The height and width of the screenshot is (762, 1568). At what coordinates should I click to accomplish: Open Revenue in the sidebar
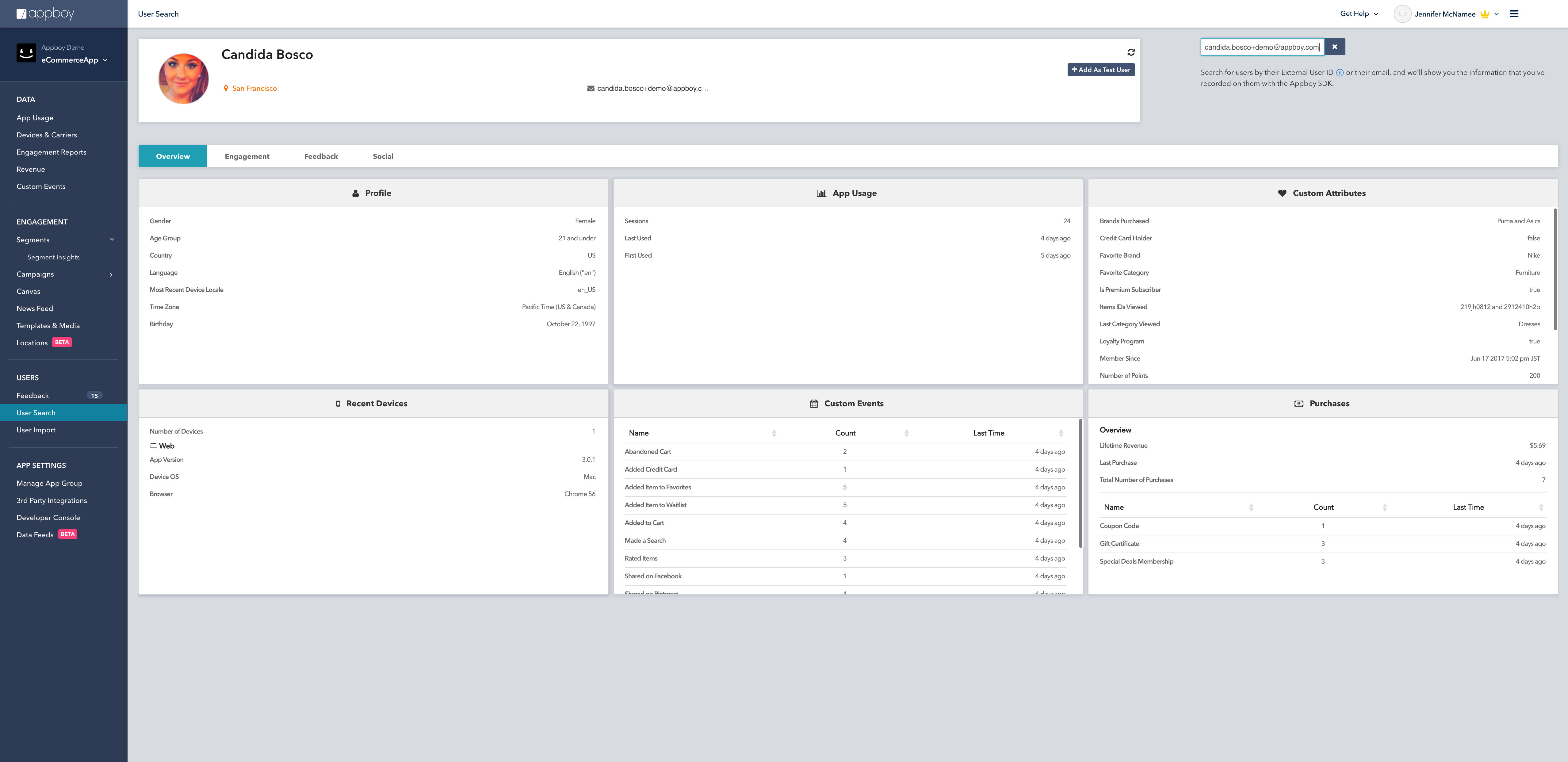(x=30, y=169)
